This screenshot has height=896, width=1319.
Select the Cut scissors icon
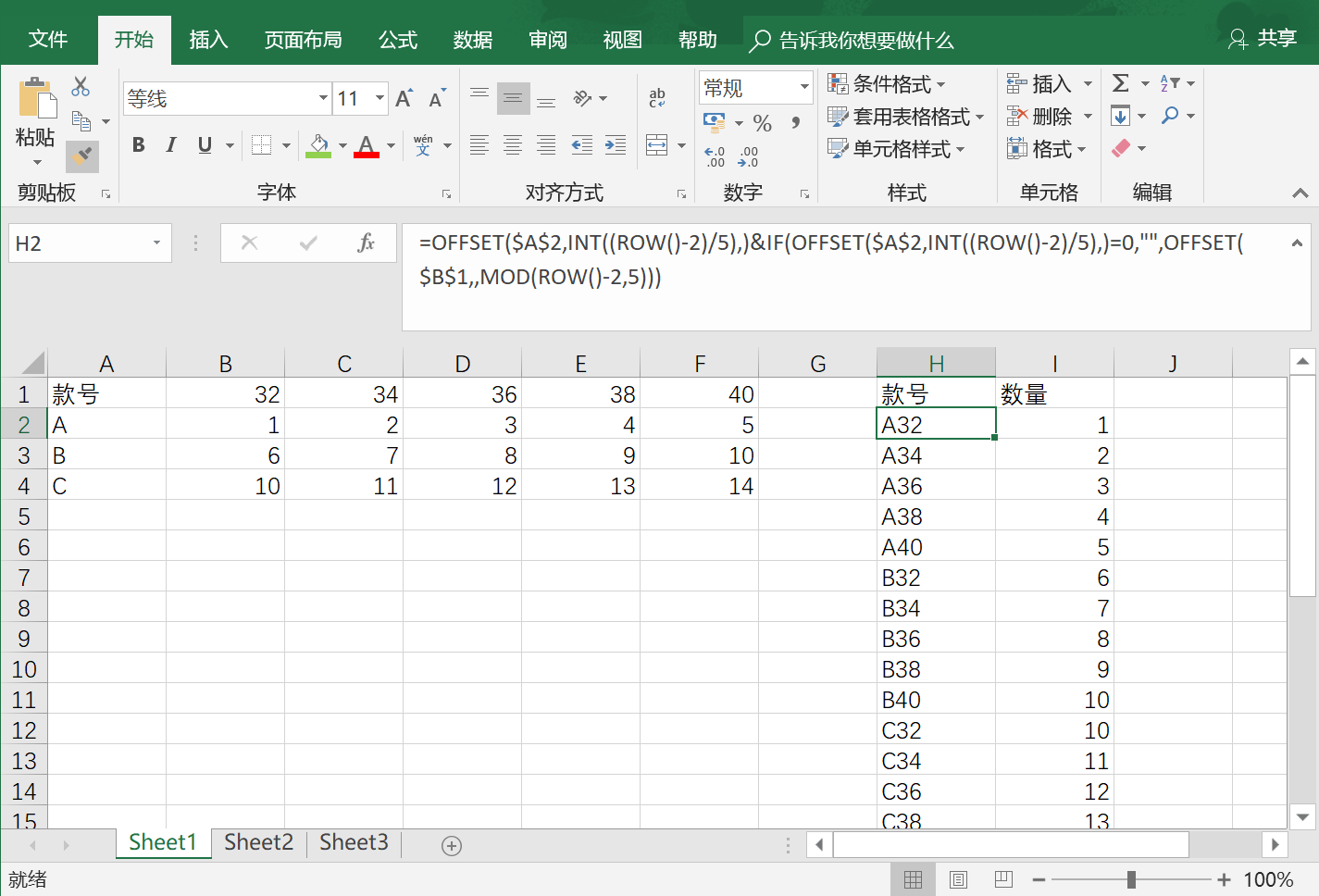click(x=81, y=85)
